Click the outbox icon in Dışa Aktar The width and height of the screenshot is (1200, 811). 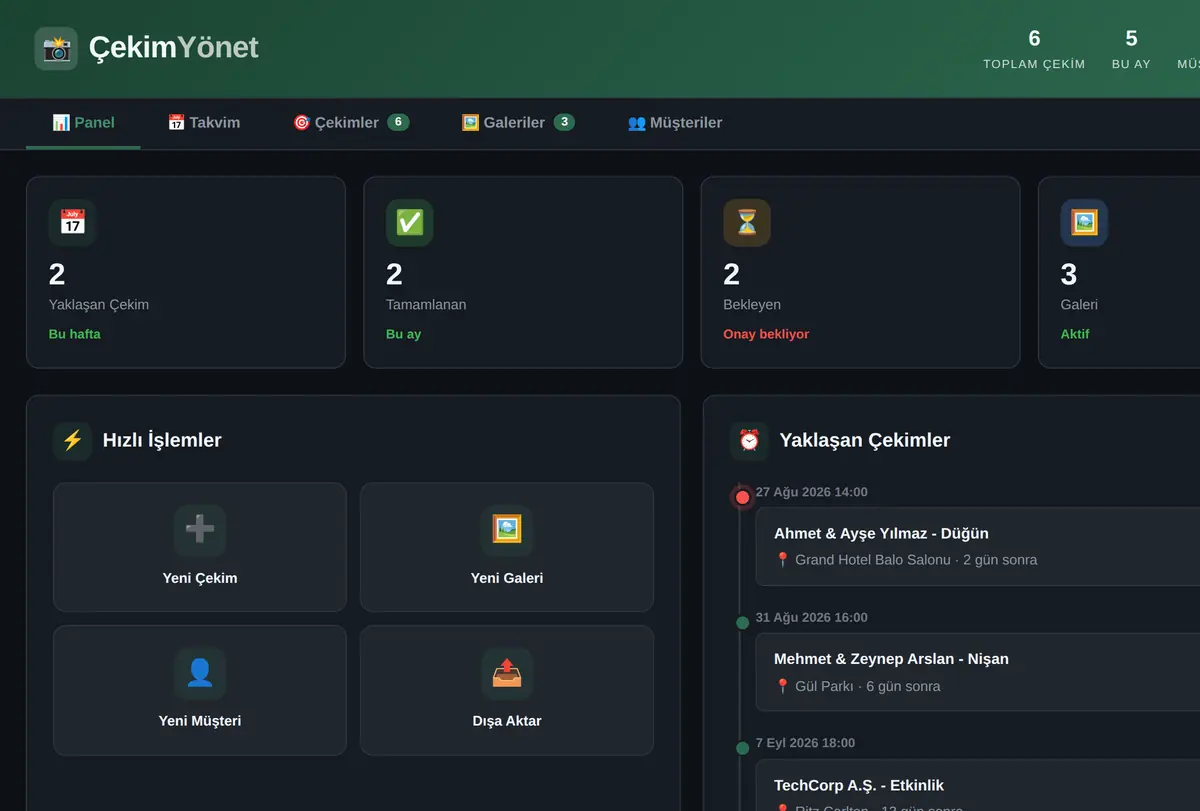click(x=507, y=673)
